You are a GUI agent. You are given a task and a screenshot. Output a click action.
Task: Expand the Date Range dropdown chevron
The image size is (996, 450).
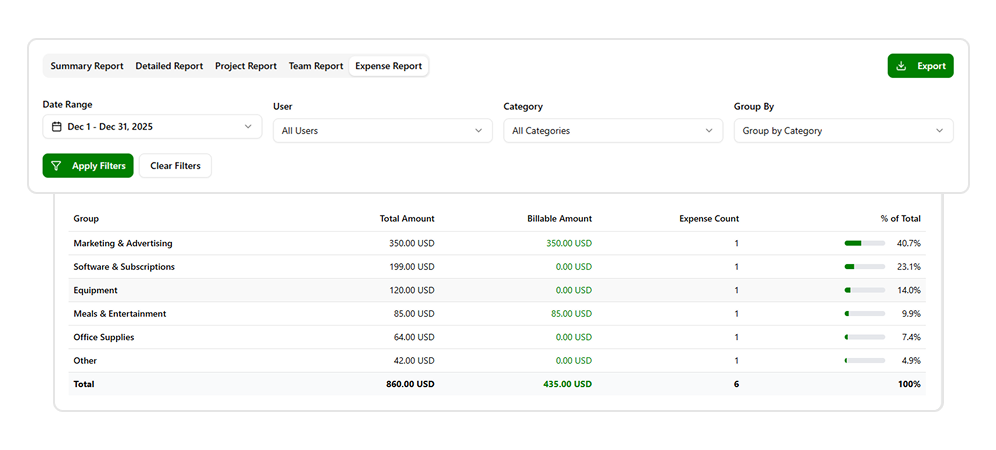(248, 126)
